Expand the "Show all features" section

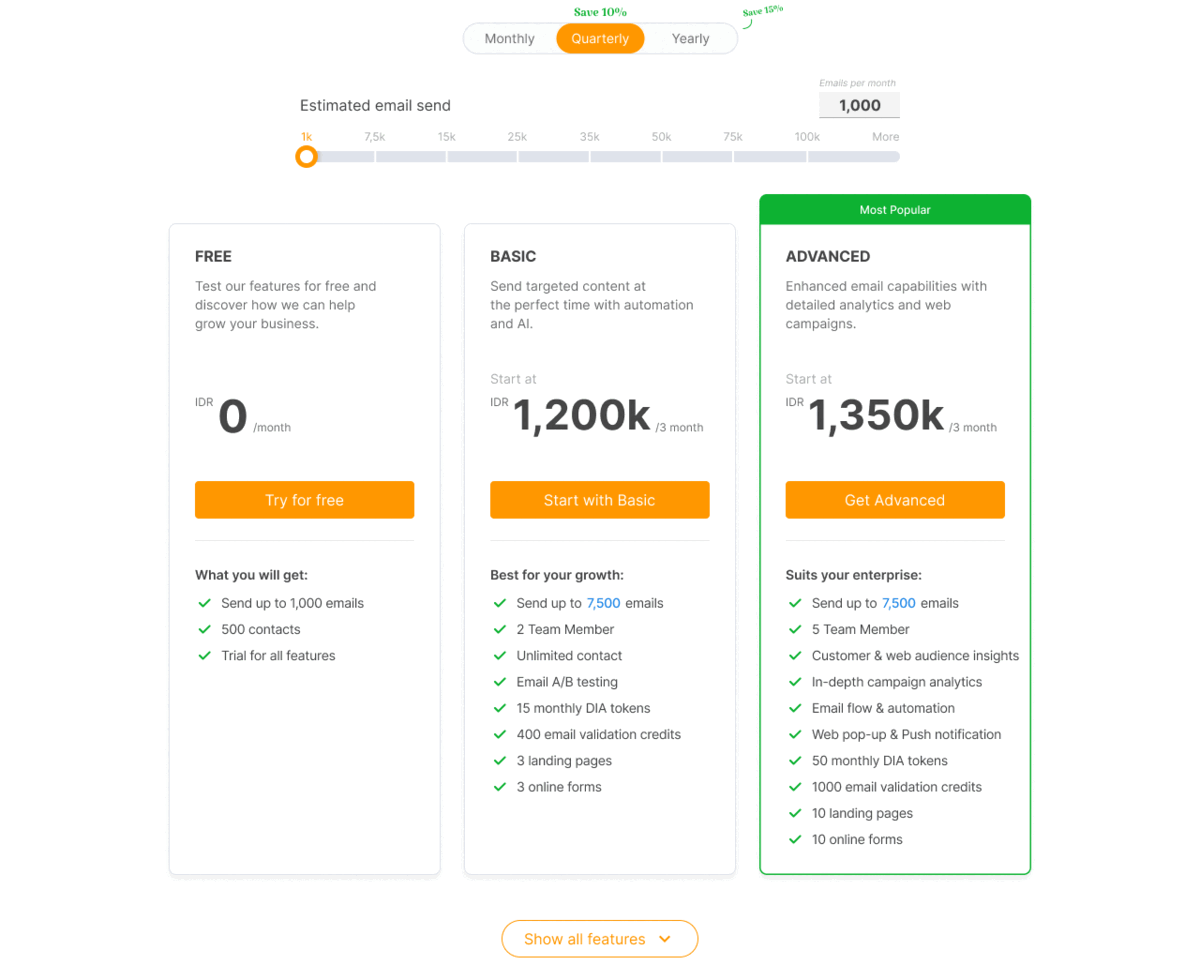pyautogui.click(x=599, y=938)
